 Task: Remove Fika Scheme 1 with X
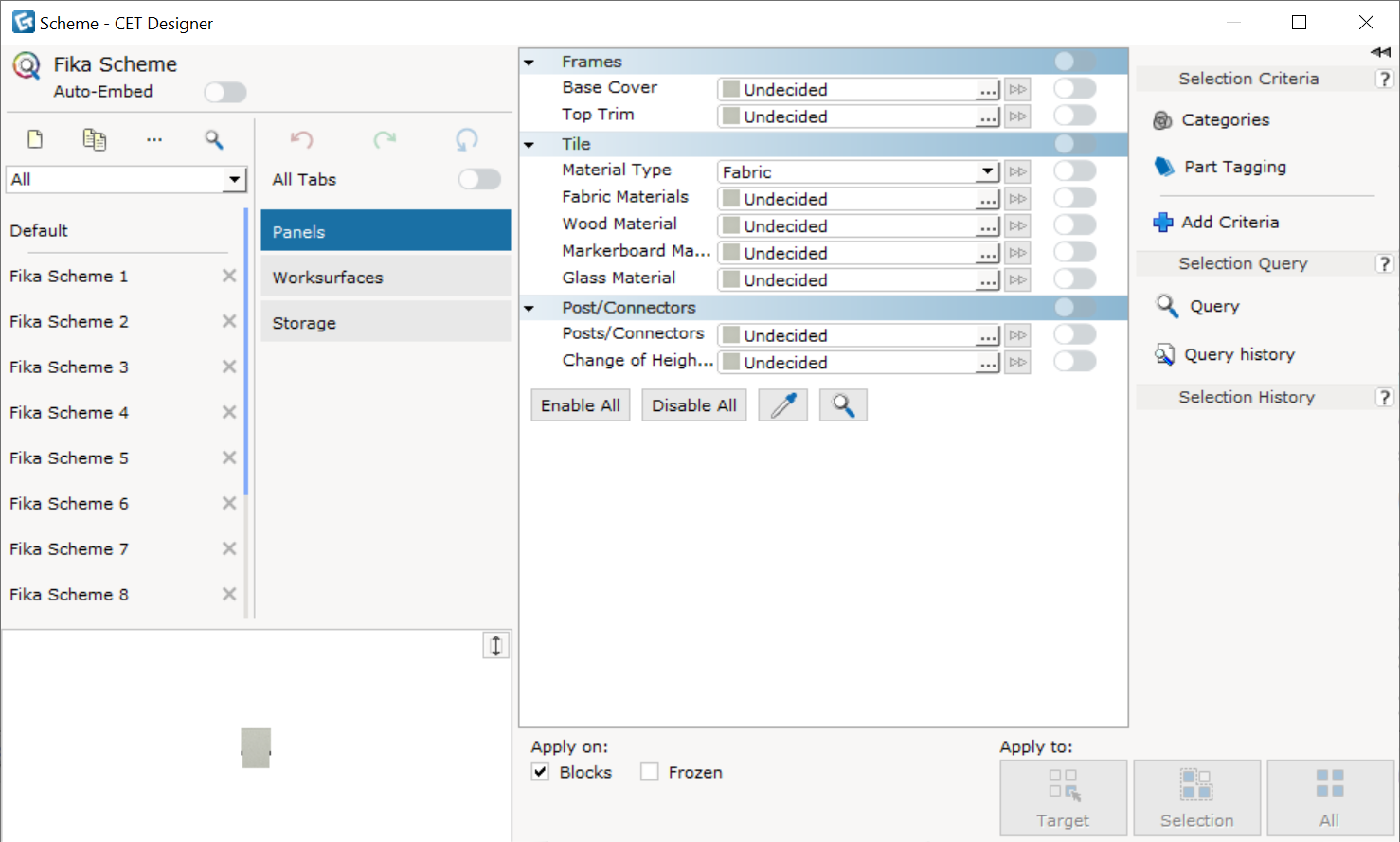coord(229,276)
